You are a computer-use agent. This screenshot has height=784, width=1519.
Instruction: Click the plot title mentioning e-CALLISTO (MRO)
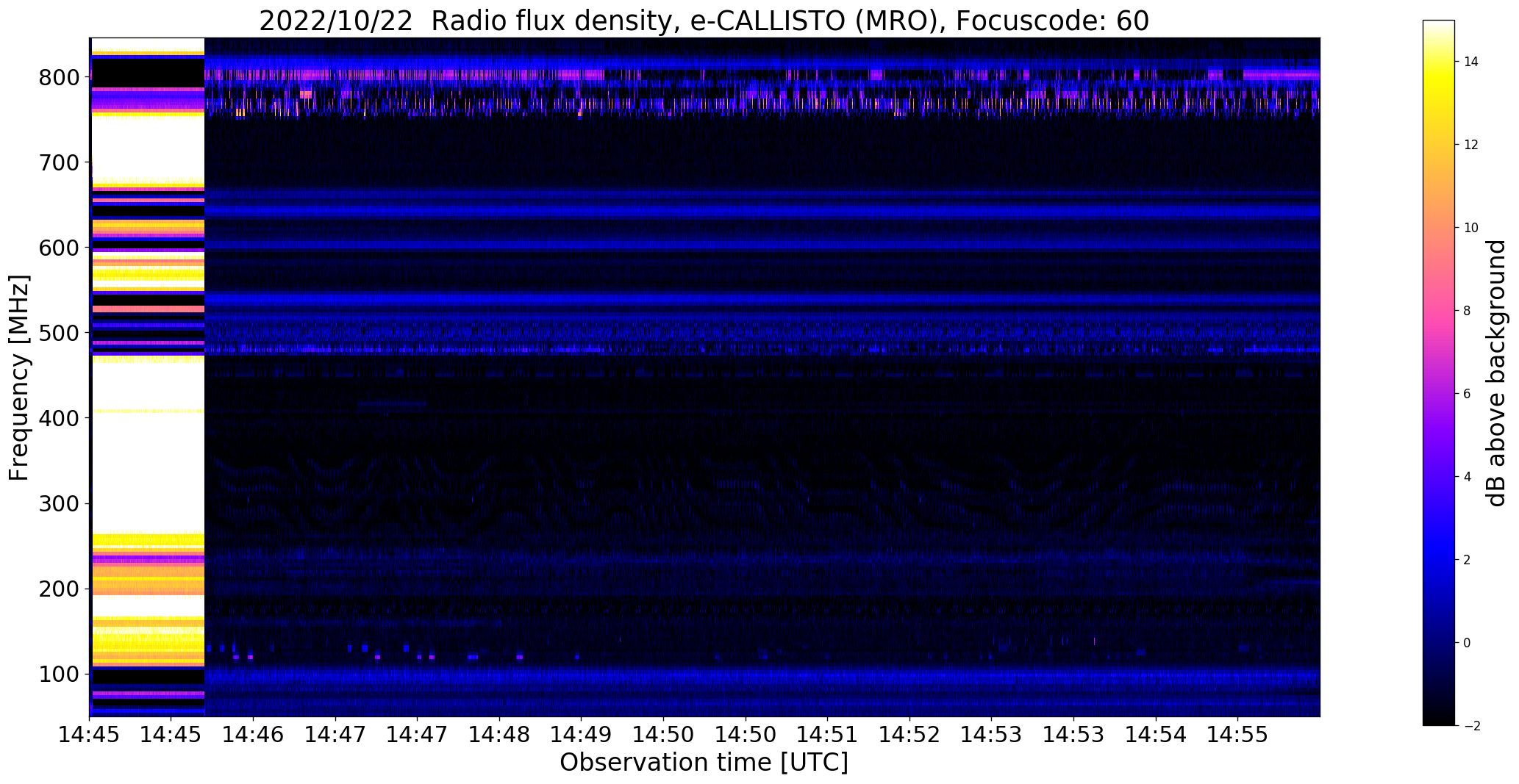click(704, 21)
